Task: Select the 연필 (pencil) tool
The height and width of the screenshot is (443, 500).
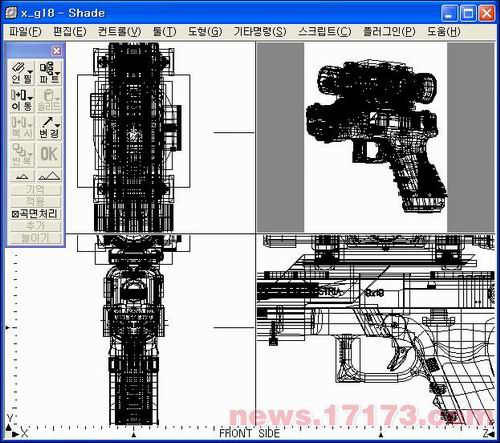Action: click(22, 73)
